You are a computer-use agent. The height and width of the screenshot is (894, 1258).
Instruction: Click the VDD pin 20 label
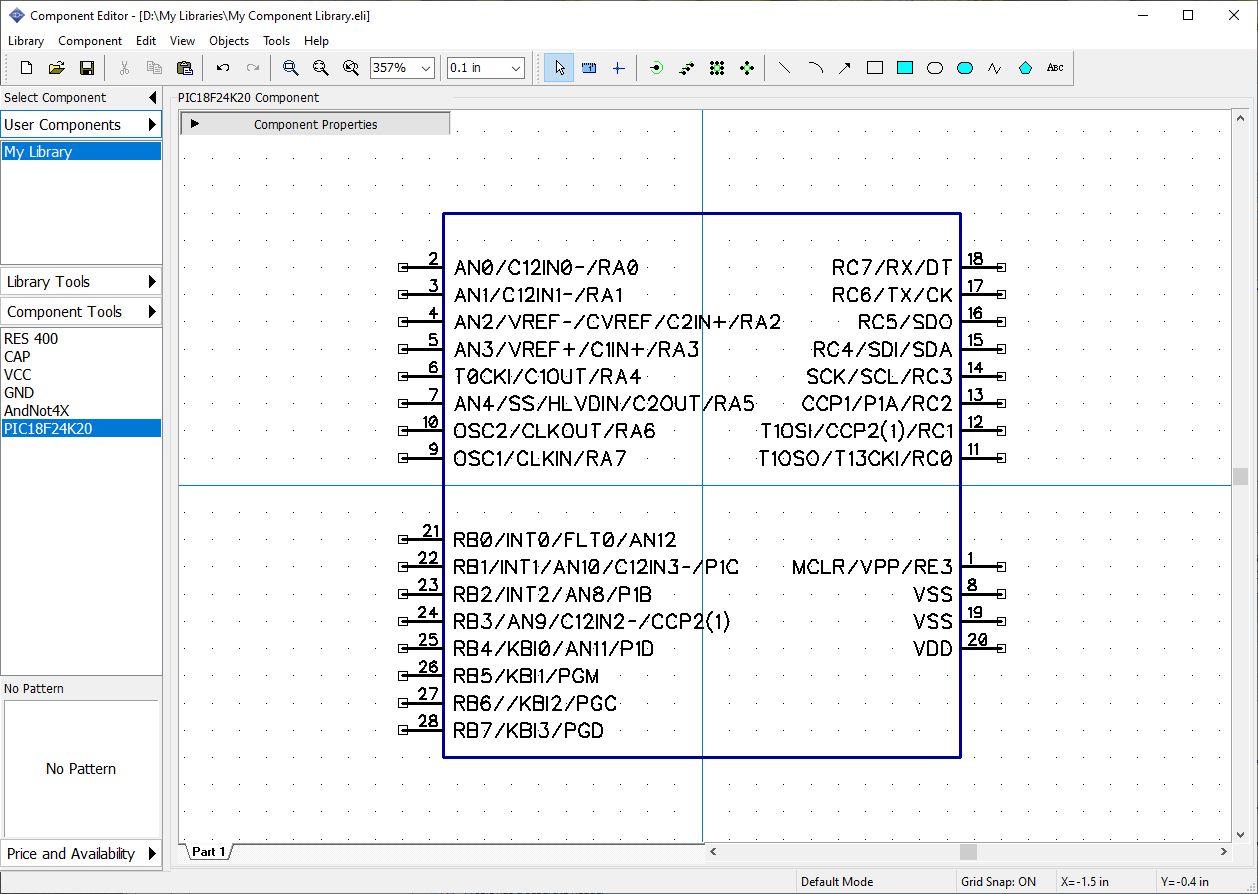[x=933, y=649]
